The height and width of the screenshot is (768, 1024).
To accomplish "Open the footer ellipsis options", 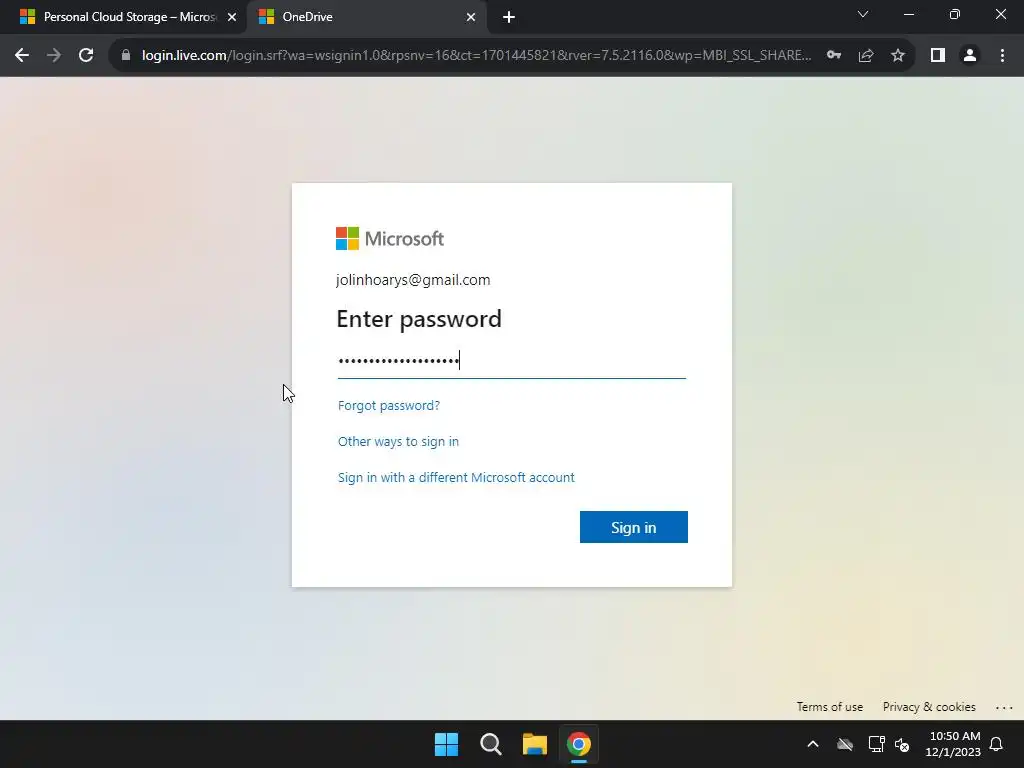I will 1004,707.
